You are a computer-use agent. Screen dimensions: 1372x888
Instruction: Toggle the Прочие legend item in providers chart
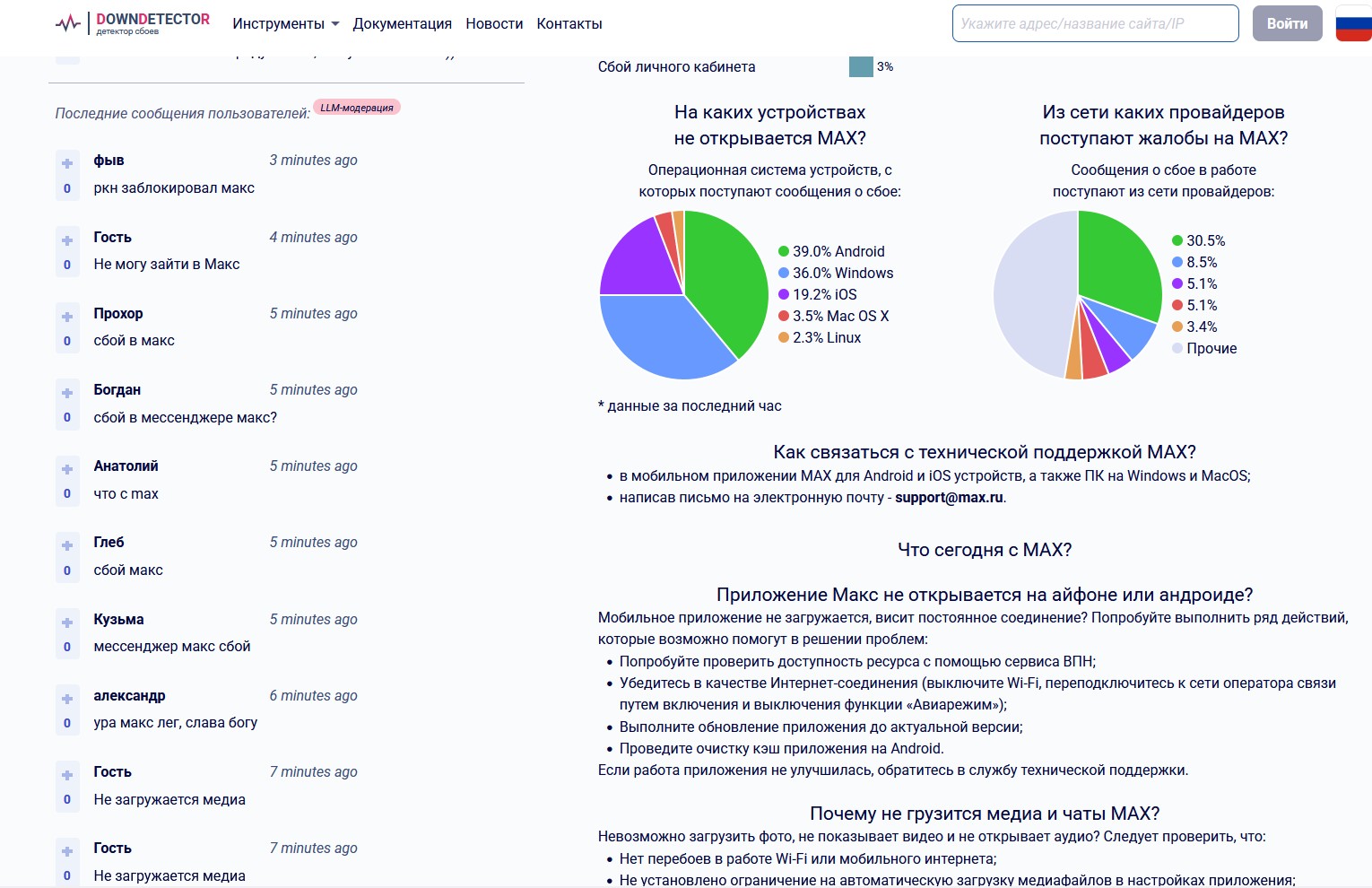[x=1204, y=348]
